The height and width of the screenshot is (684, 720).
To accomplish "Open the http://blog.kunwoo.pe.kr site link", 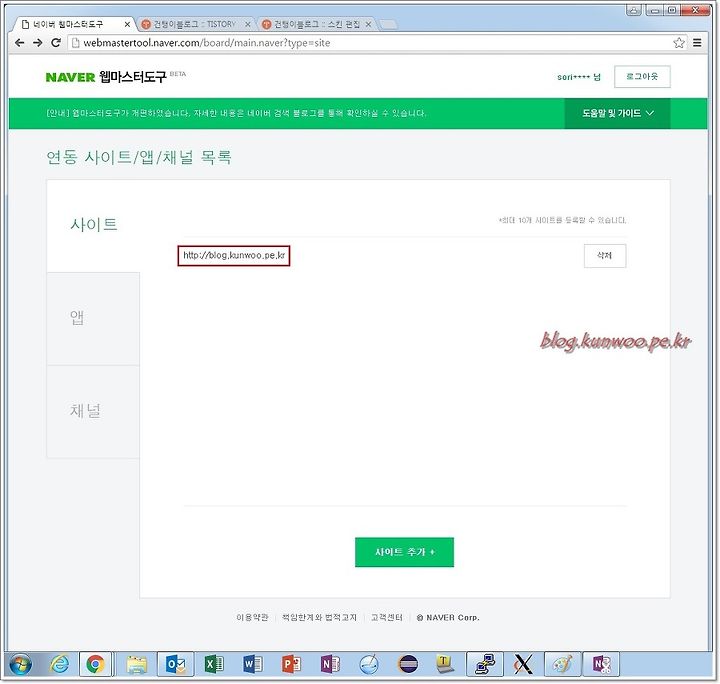I will tap(234, 255).
